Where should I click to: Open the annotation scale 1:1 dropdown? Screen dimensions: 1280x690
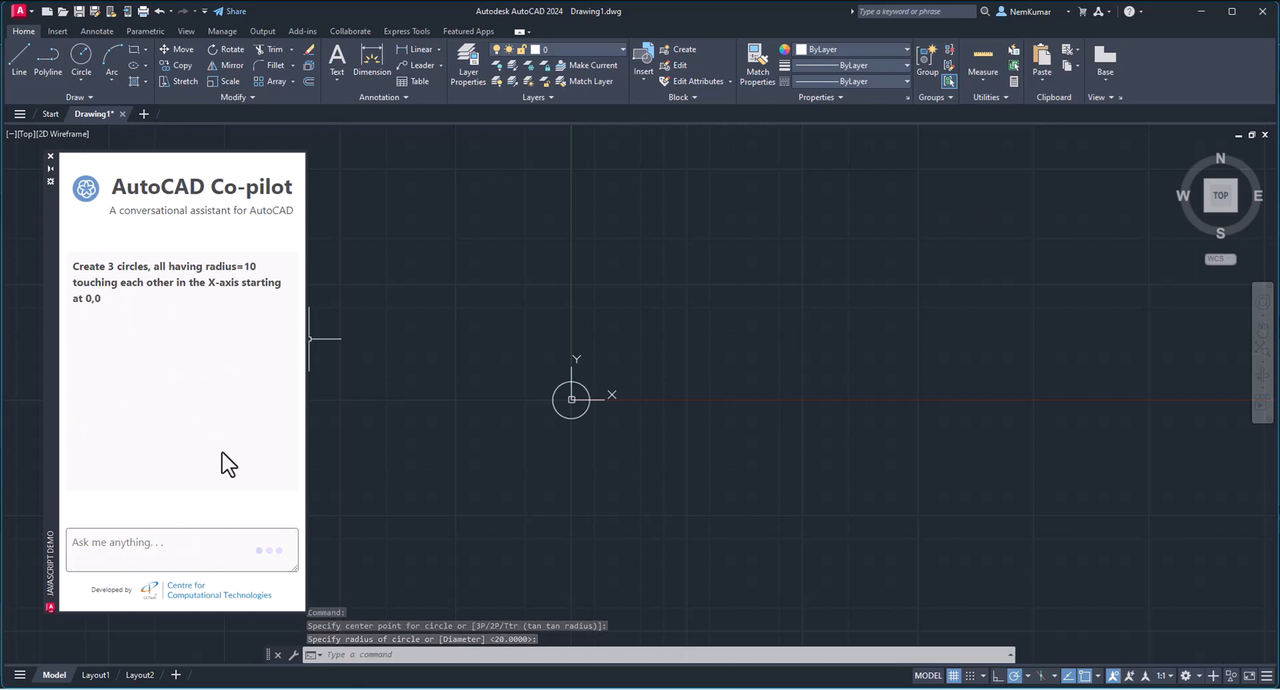point(1165,675)
